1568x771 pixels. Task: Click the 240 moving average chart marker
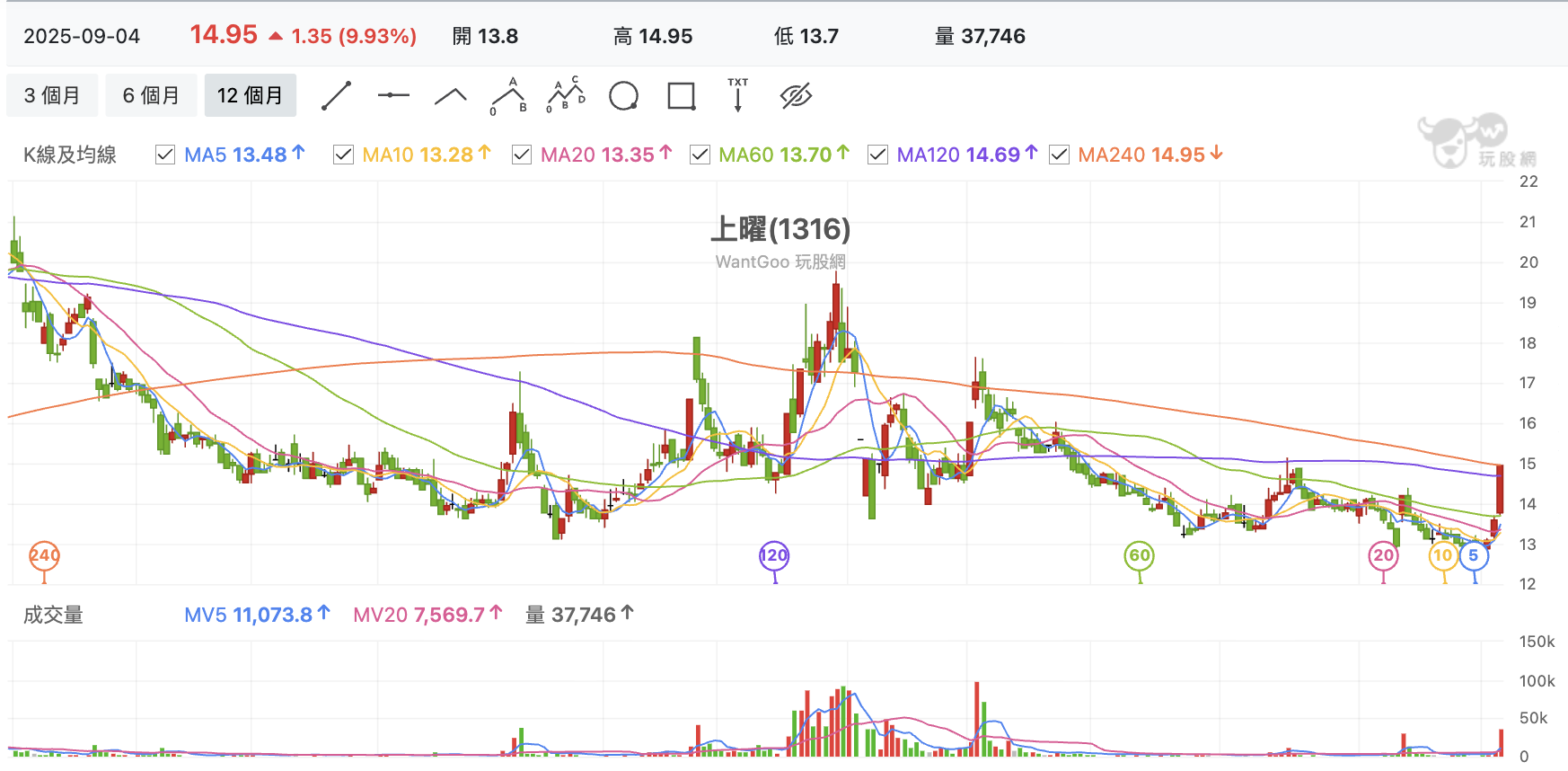[44, 555]
